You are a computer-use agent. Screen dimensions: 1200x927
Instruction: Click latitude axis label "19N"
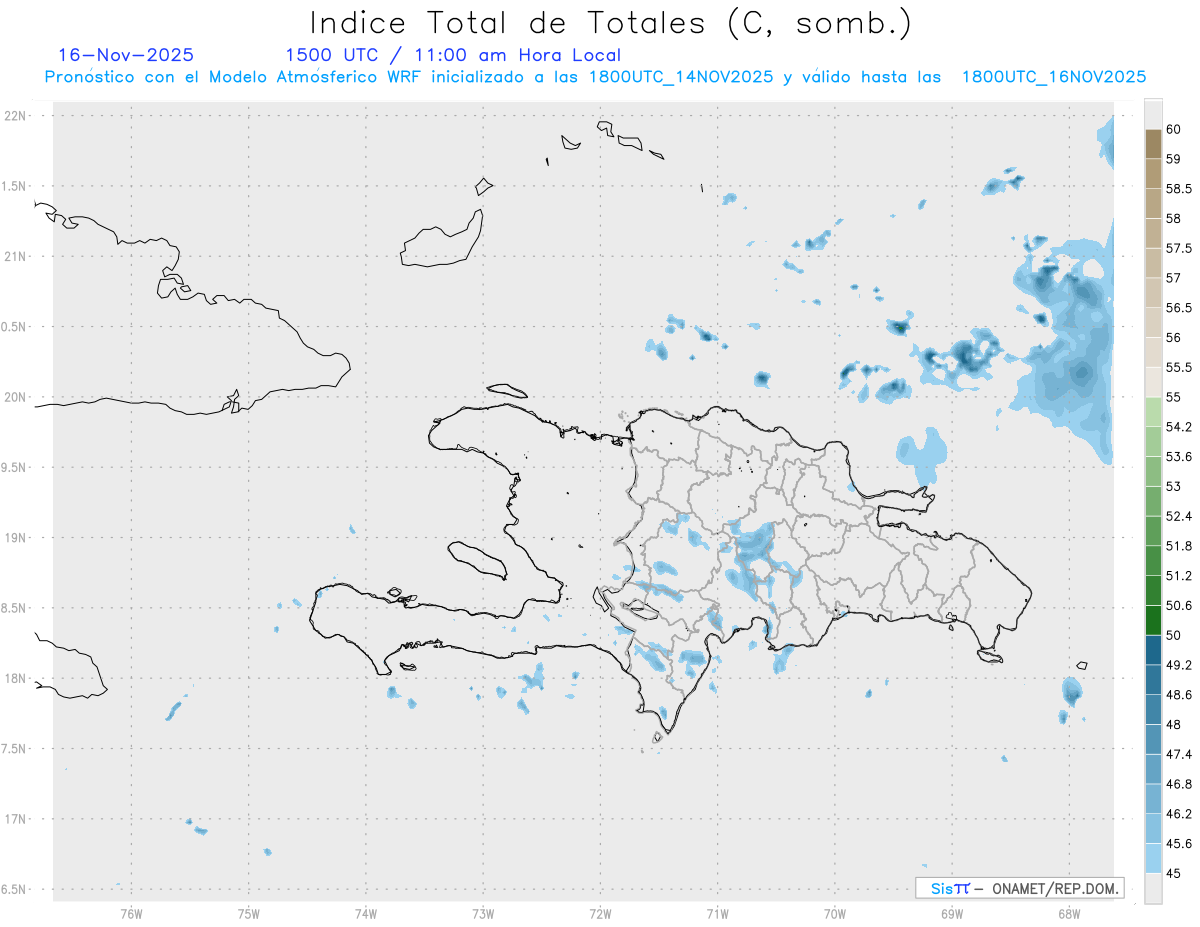pos(16,538)
